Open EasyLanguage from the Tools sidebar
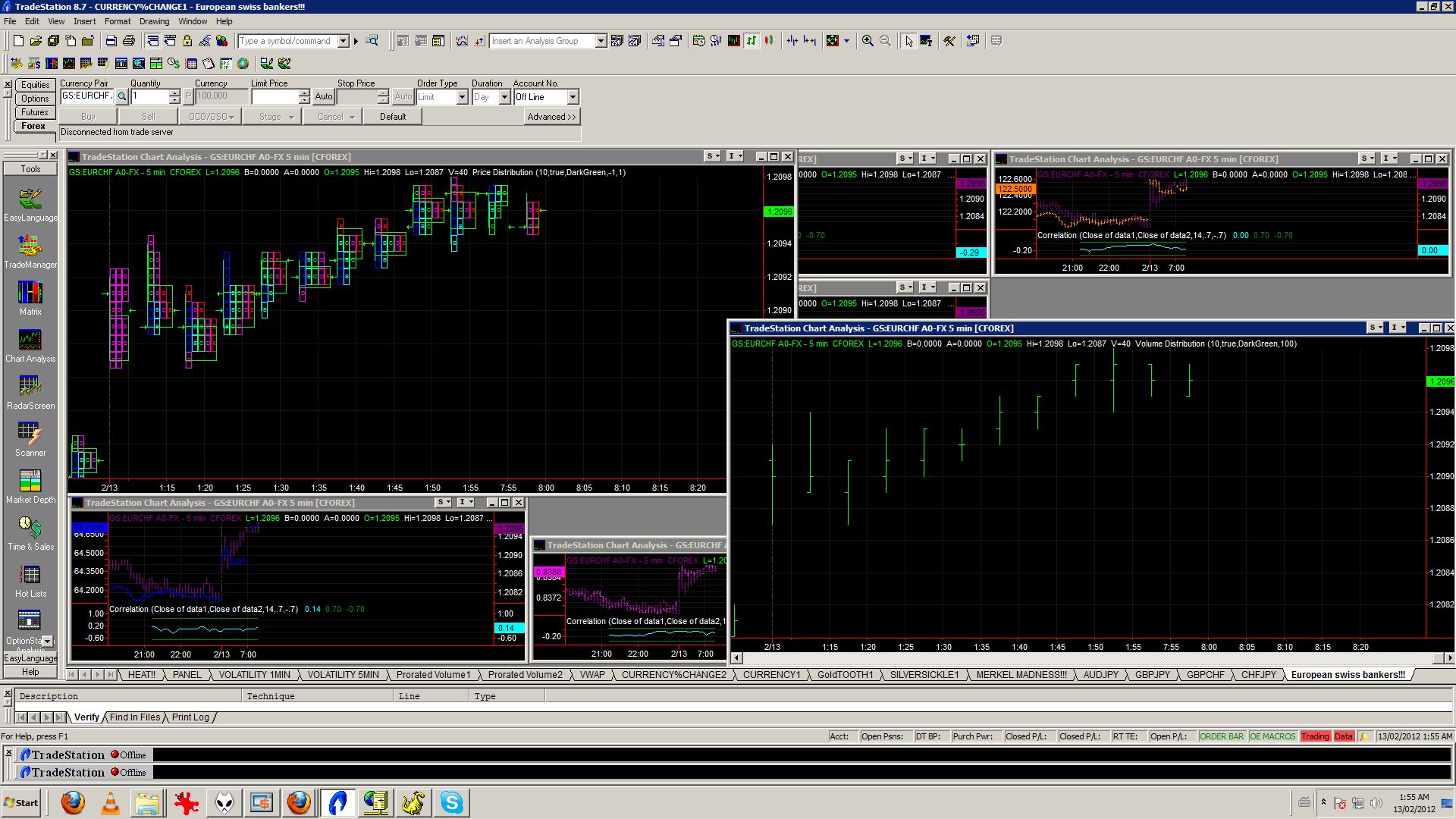 click(30, 205)
